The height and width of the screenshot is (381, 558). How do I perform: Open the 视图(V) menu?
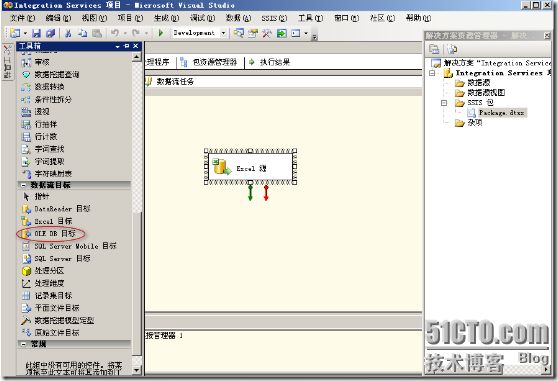(94, 18)
